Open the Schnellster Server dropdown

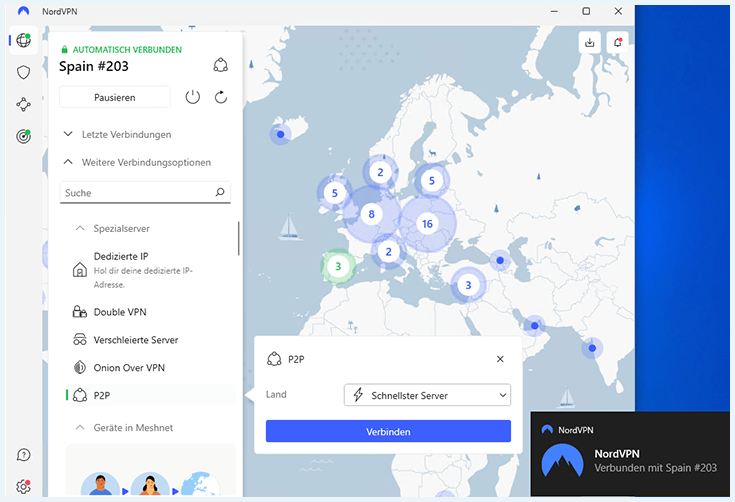click(427, 395)
